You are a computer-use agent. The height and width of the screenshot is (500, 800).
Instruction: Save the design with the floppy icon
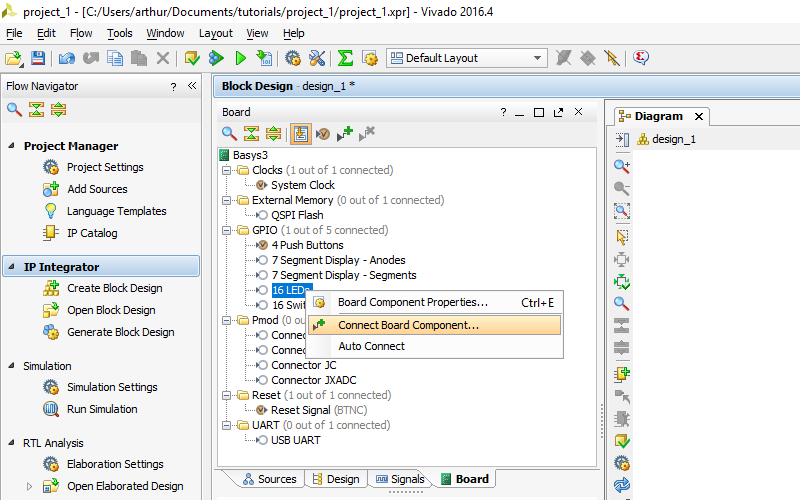(x=38, y=58)
